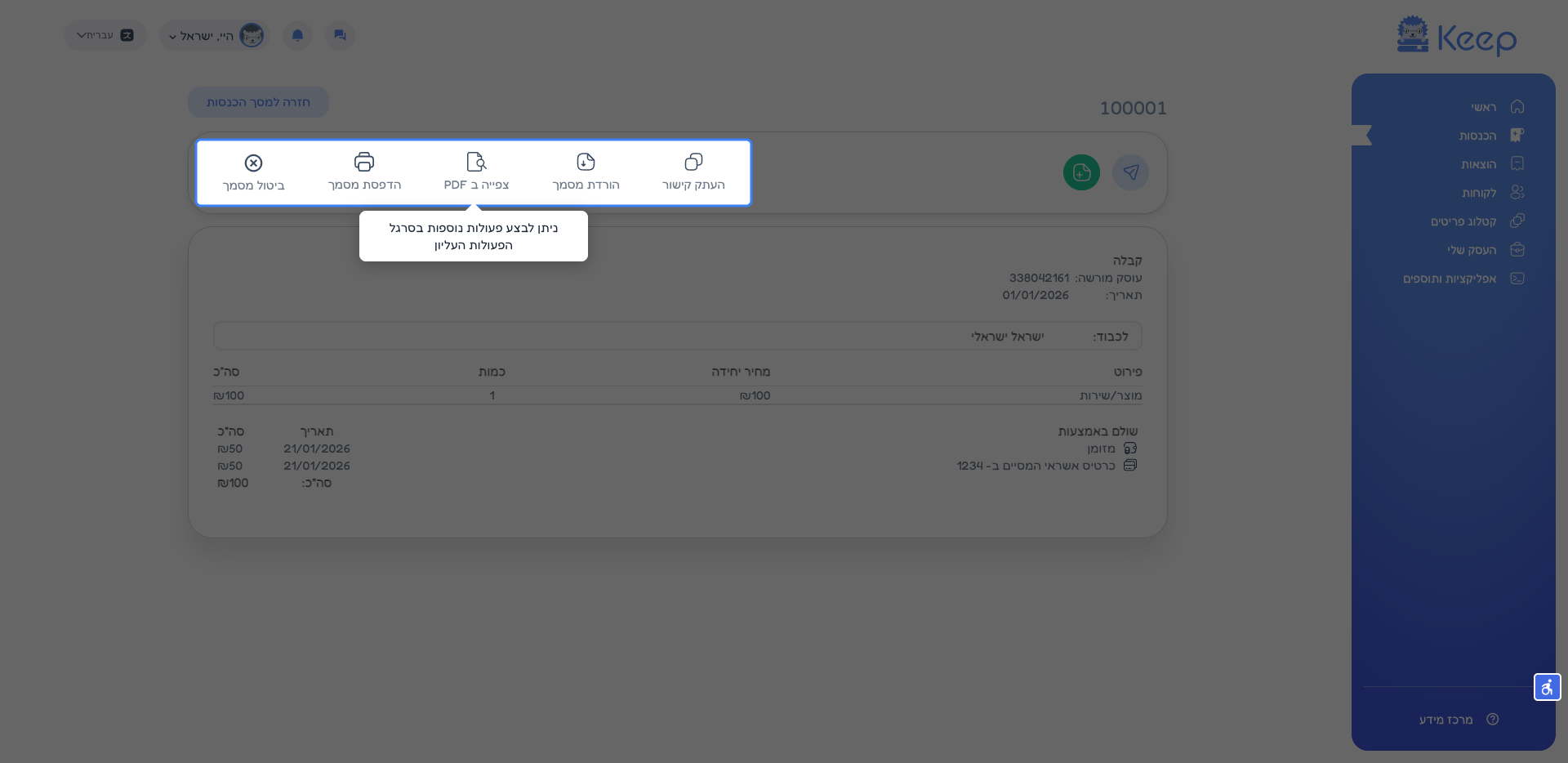Screen dimensions: 1568x763
Task: Click the חזרה למסך הכנסות button
Action: coord(258,102)
